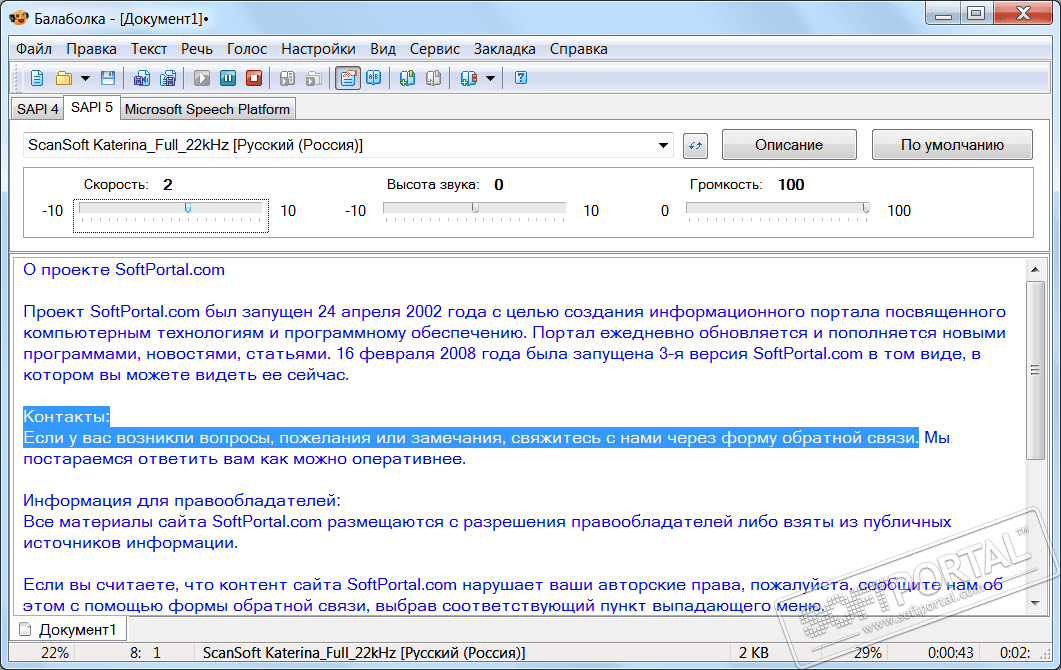Viewport: 1061px width, 670px height.
Task: Open the Закладка menu
Action: point(505,49)
